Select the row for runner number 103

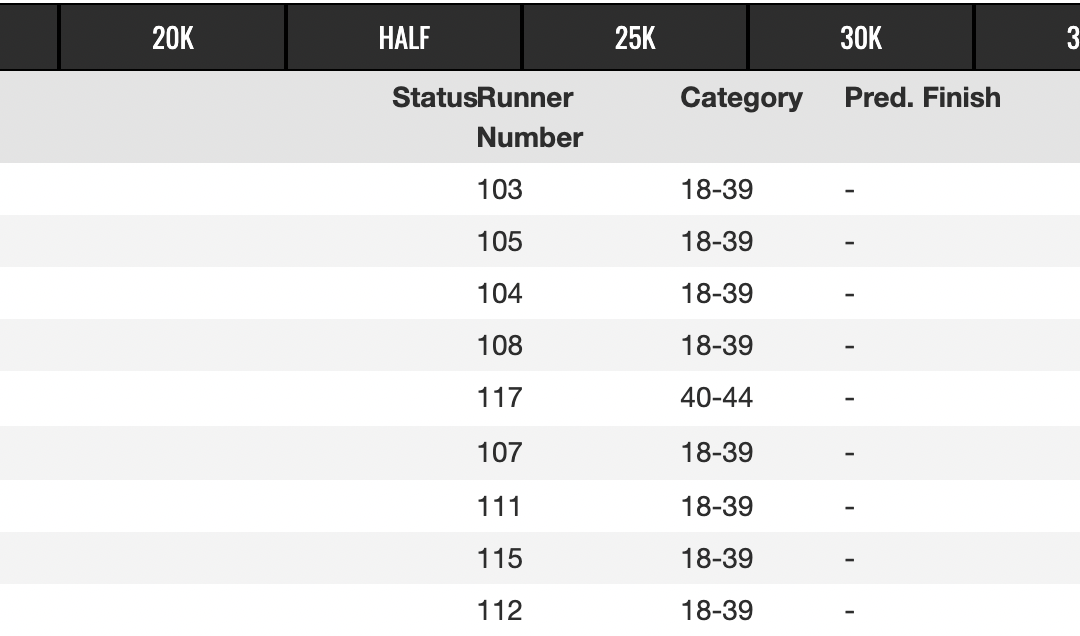coord(500,189)
